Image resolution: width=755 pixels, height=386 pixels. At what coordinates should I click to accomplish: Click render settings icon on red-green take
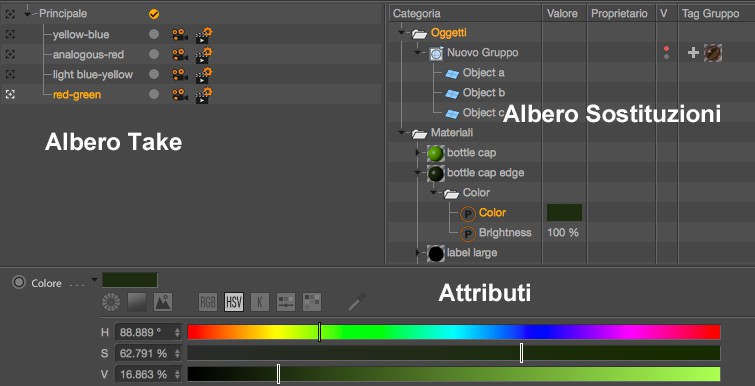click(204, 95)
